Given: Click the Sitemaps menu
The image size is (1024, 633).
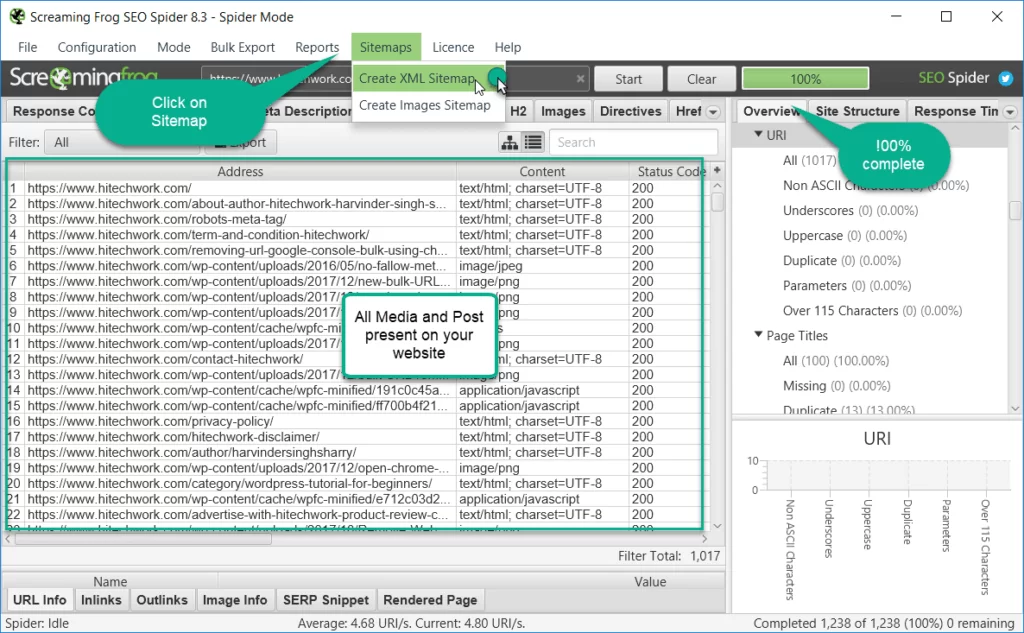Looking at the screenshot, I should pyautogui.click(x=385, y=47).
